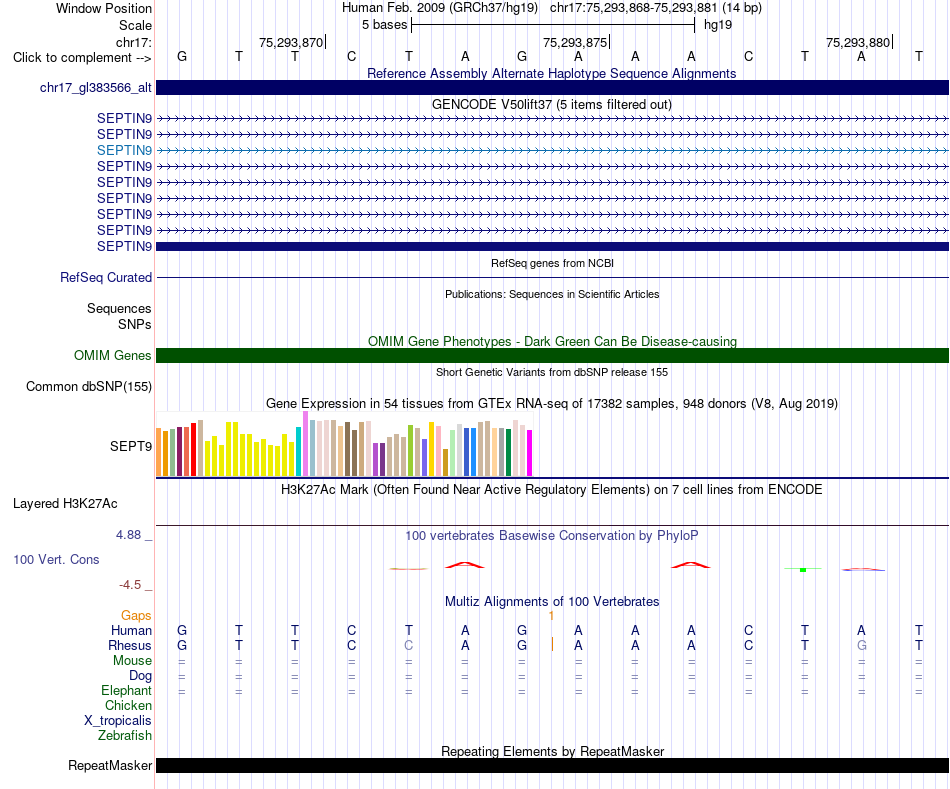Select the Human species label in Multiz
The height and width of the screenshot is (789, 950).
131,631
